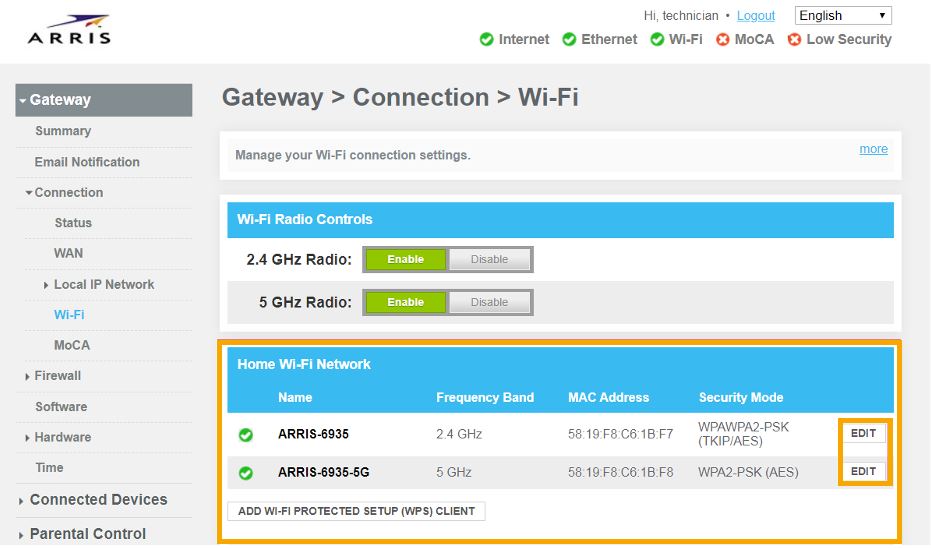Image resolution: width=931 pixels, height=548 pixels.
Task: Open the English language dropdown
Action: [843, 15]
